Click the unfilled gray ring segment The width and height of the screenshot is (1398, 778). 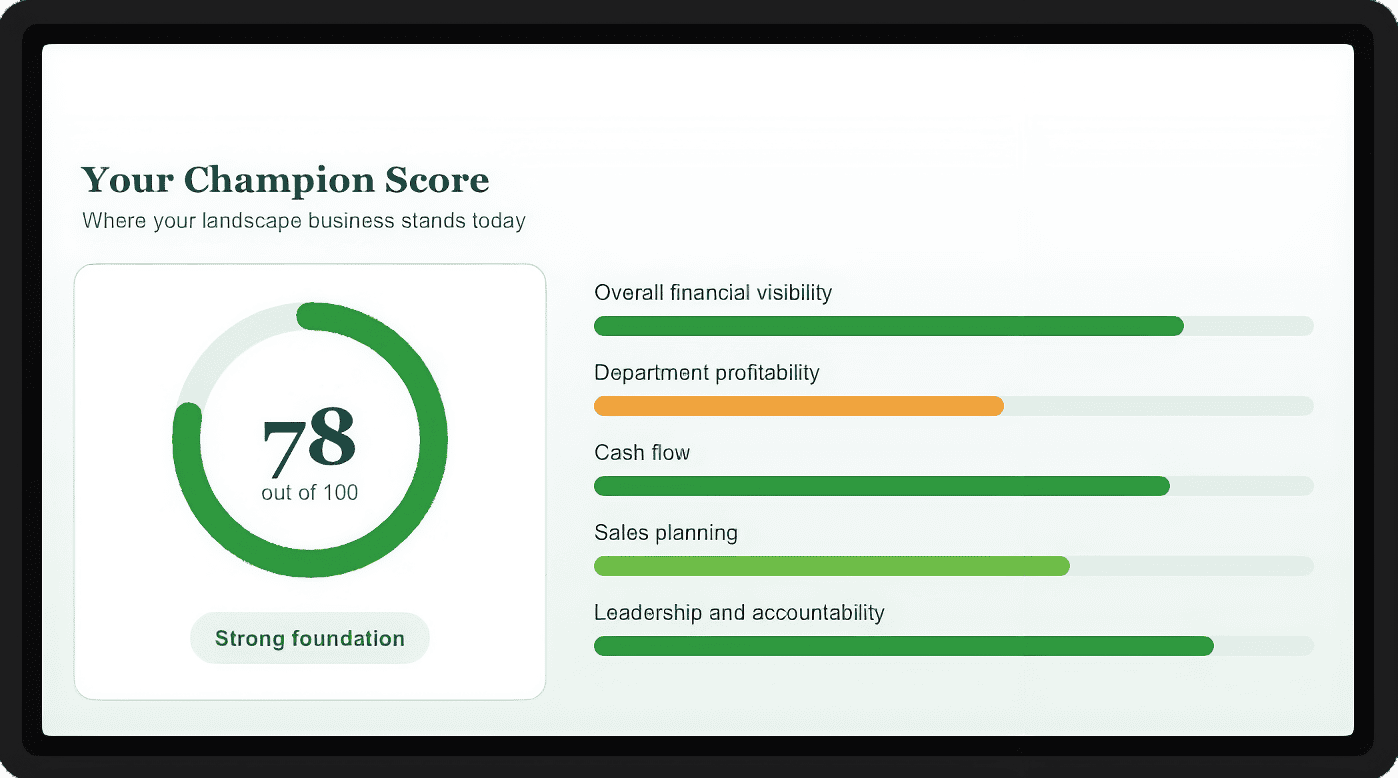tap(225, 348)
